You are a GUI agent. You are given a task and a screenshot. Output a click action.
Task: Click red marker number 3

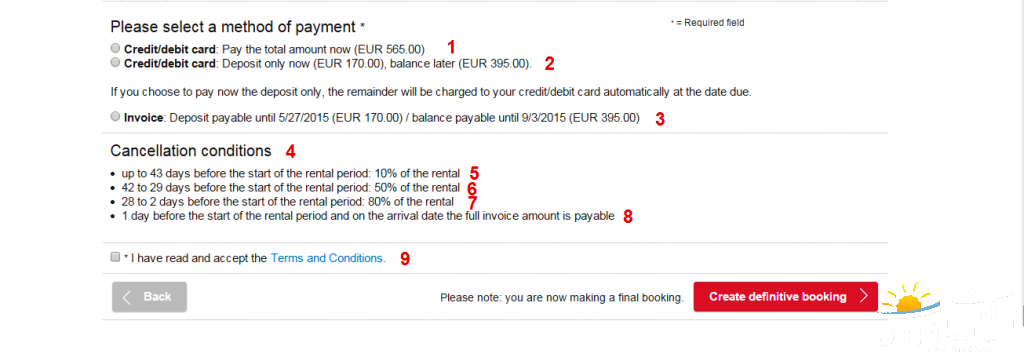click(x=660, y=119)
